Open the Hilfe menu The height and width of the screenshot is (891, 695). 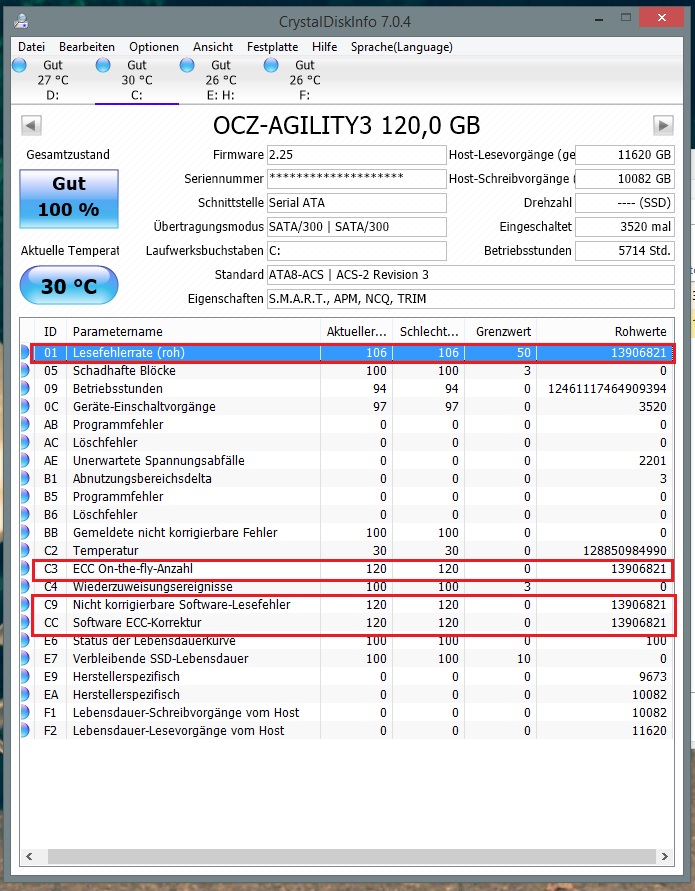[x=324, y=47]
